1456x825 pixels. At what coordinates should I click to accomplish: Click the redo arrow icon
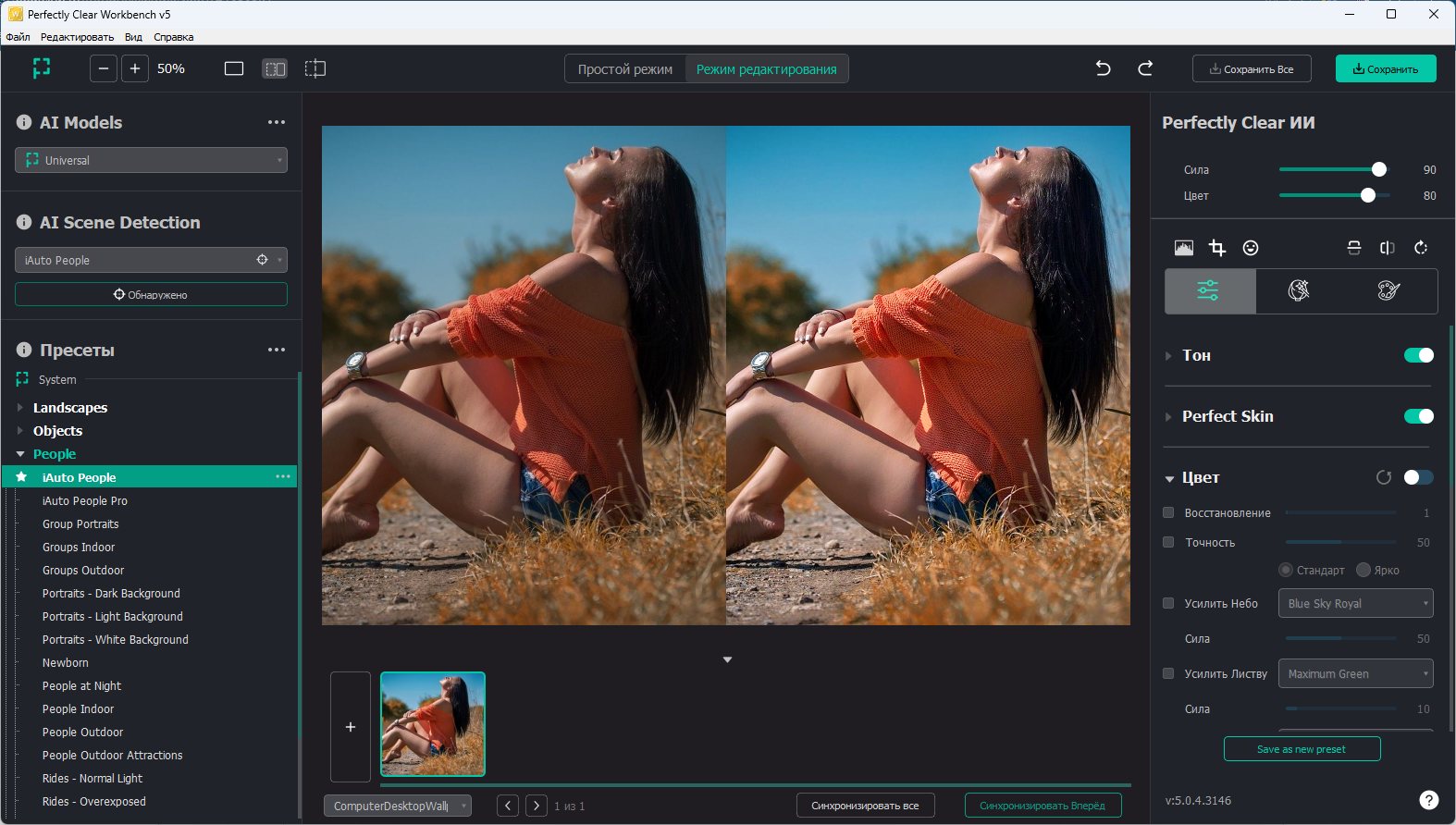pyautogui.click(x=1145, y=68)
